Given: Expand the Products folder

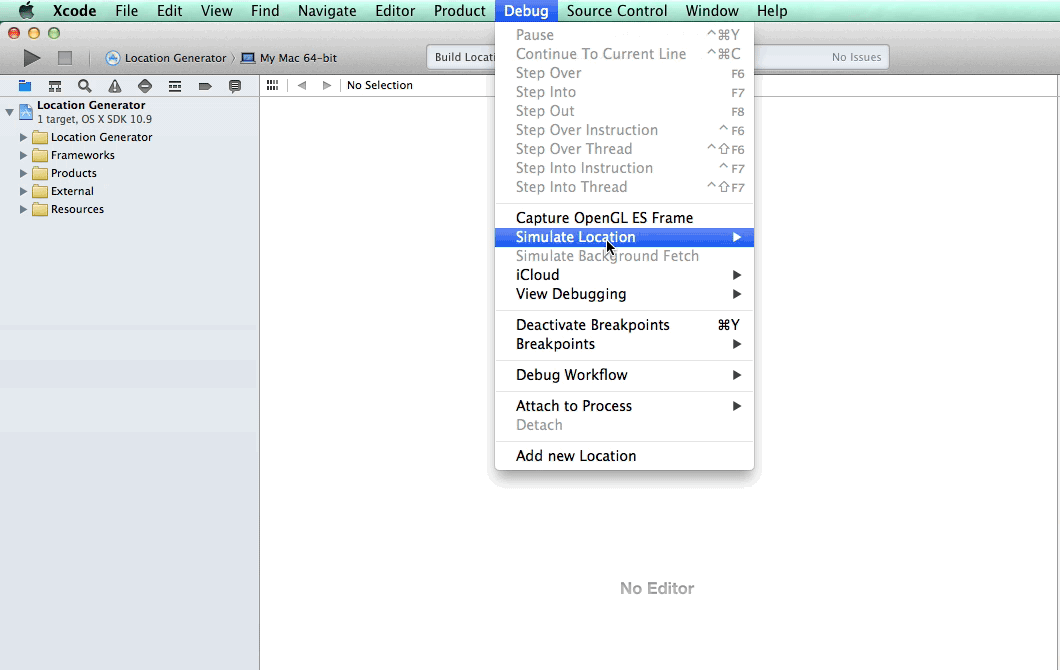Looking at the screenshot, I should pyautogui.click(x=23, y=173).
